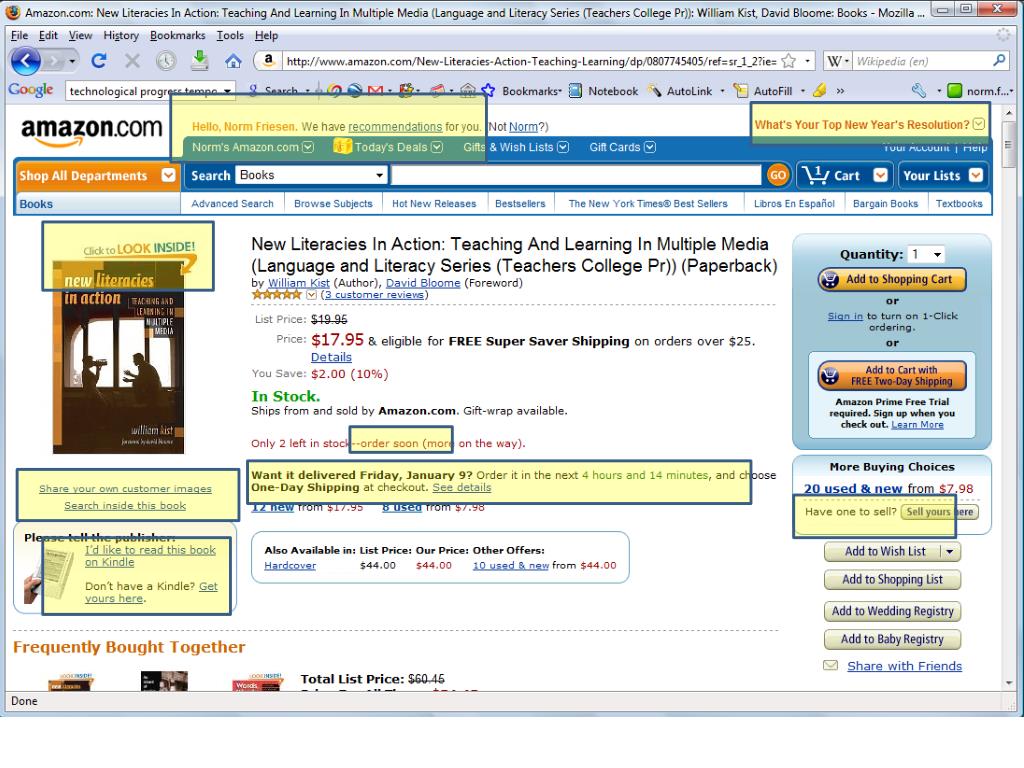
Task: Go to the home page icon
Action: coord(233,61)
